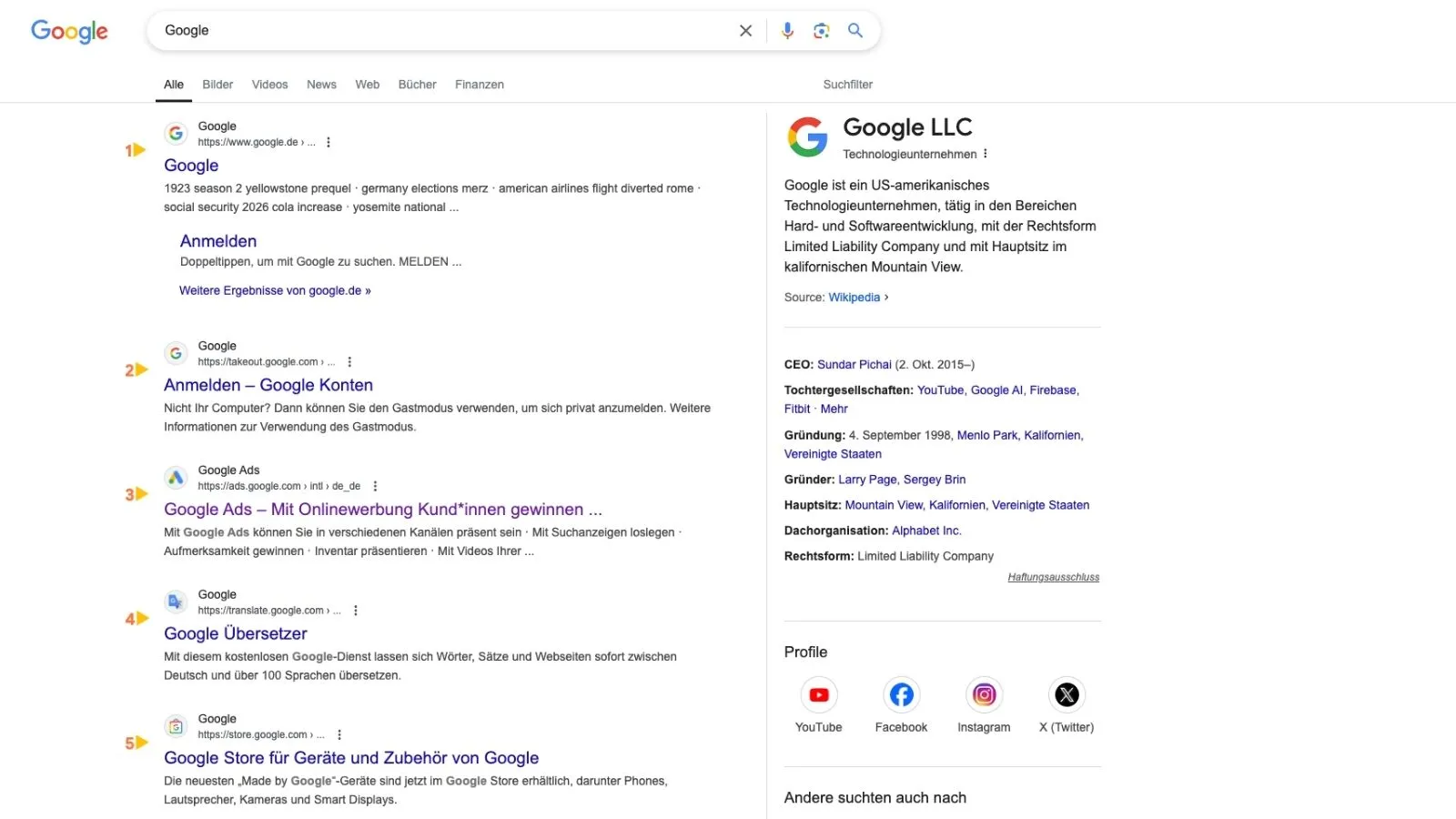Open the three-dot menu on the google.de result
The image size is (1456, 819).
pos(329,142)
